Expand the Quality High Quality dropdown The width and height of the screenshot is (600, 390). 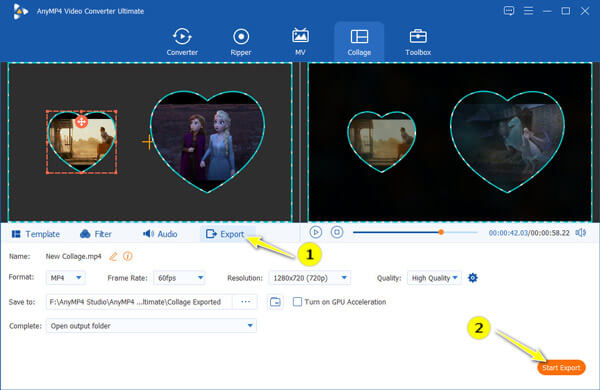coord(434,278)
